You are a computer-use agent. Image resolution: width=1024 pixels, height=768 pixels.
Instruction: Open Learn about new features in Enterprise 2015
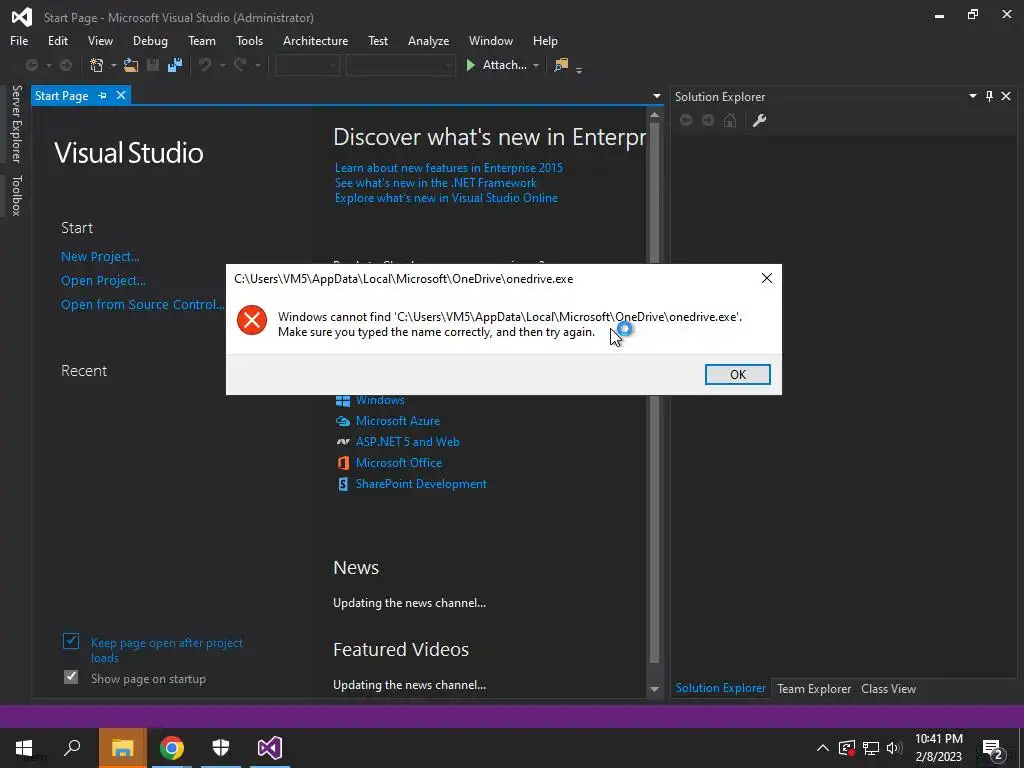pyautogui.click(x=449, y=168)
